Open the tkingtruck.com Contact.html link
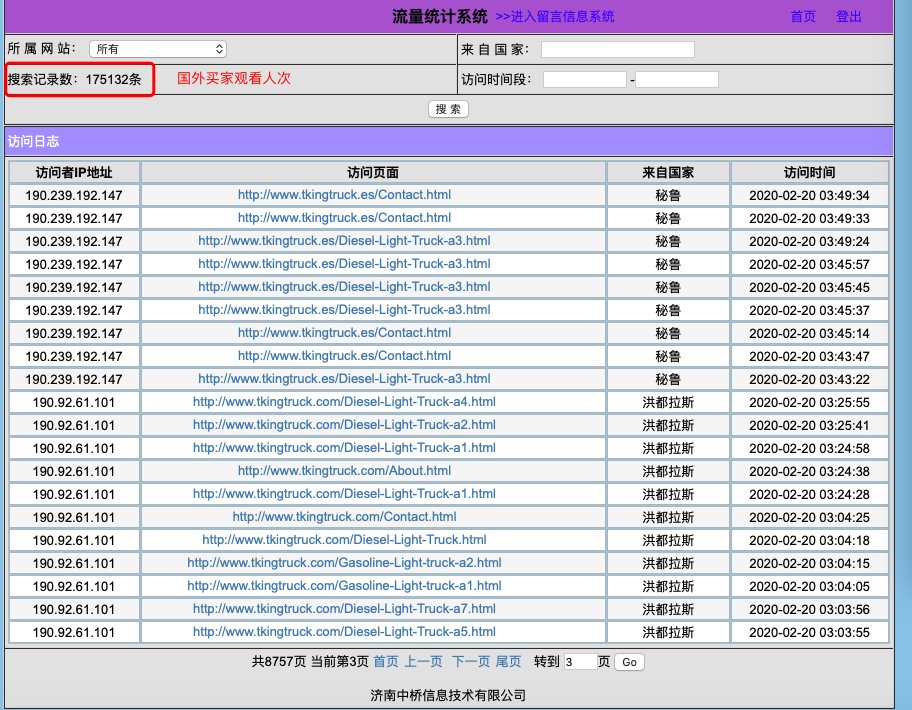 [x=344, y=517]
